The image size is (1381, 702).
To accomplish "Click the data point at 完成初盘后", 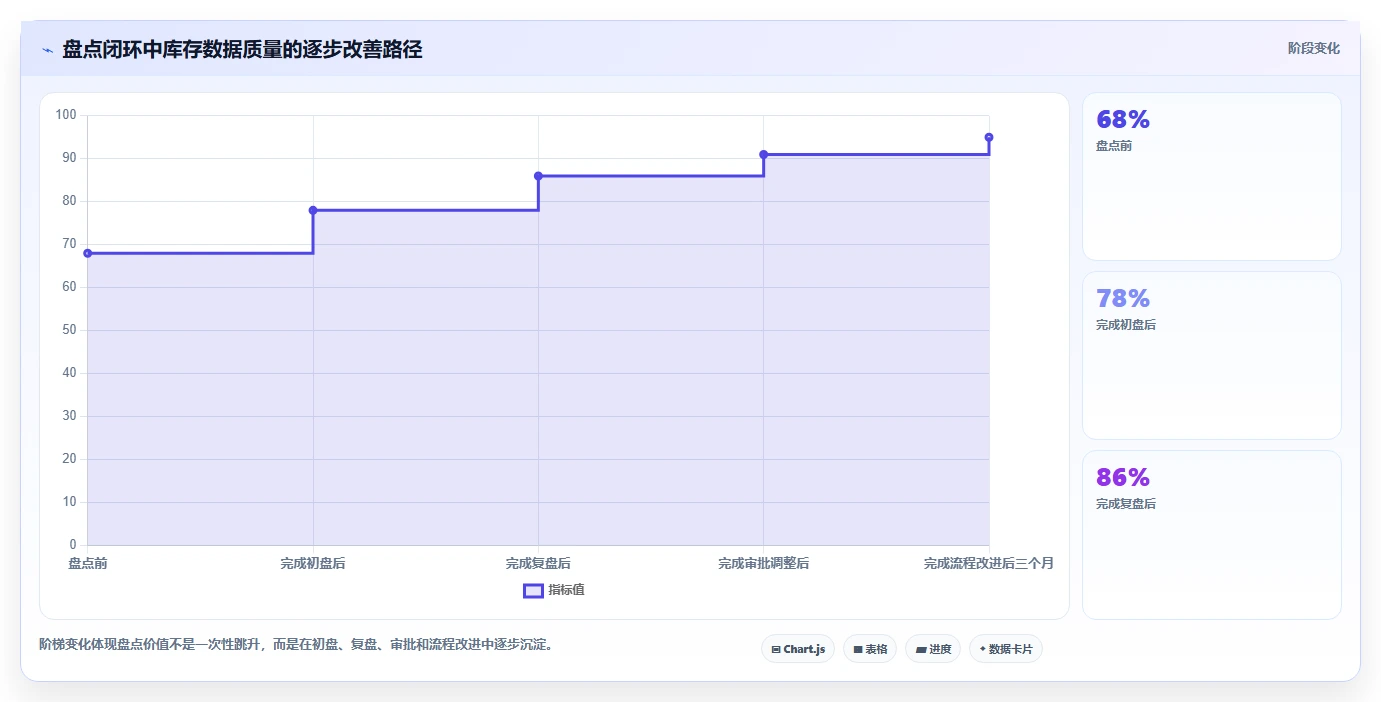I will [313, 210].
